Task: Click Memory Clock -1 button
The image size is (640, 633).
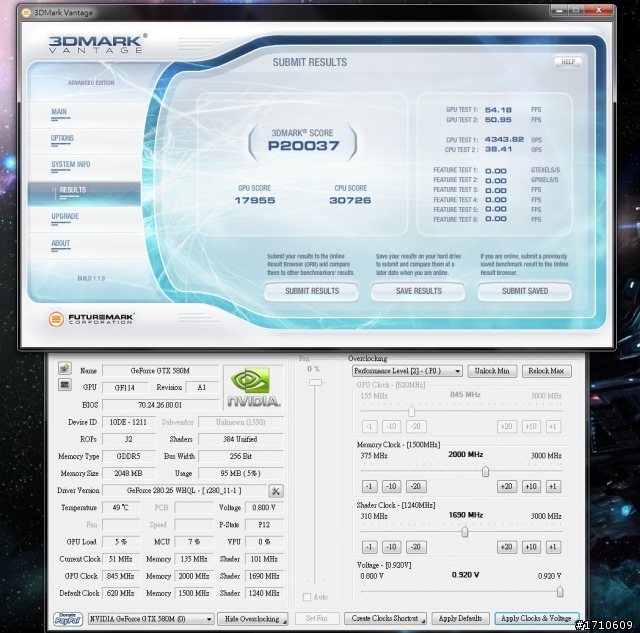Action: pyautogui.click(x=369, y=486)
